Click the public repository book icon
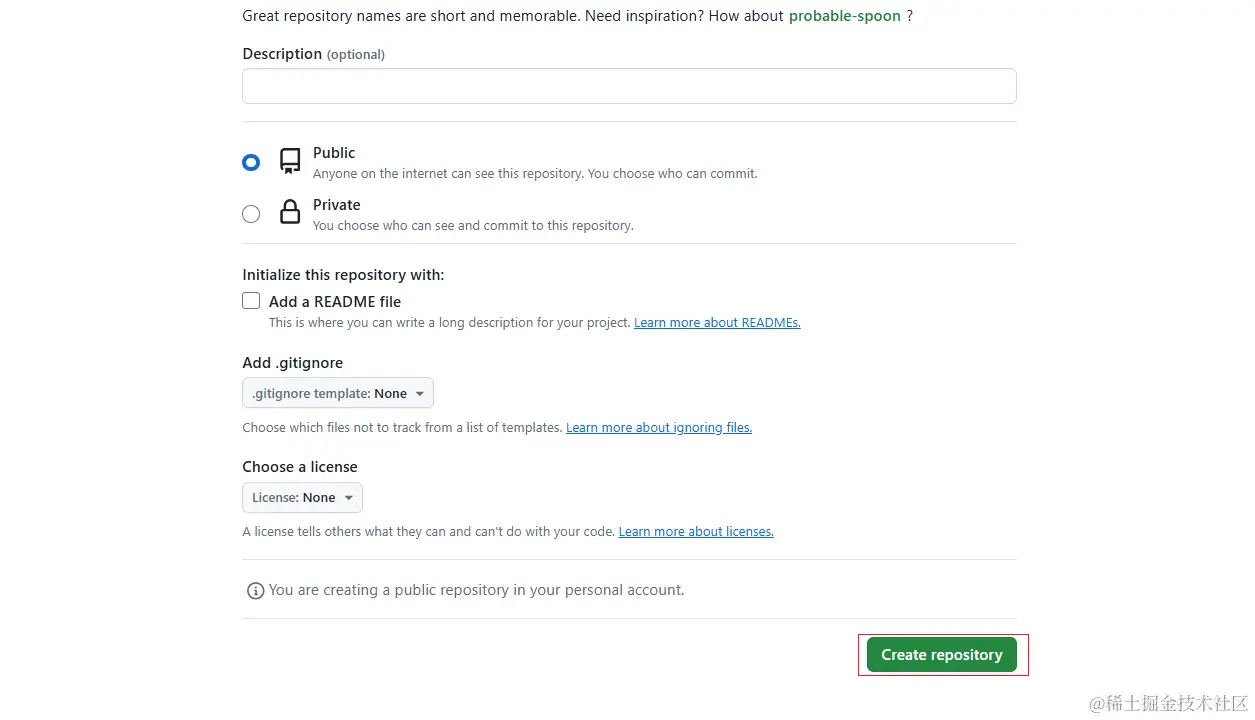 tap(290, 161)
